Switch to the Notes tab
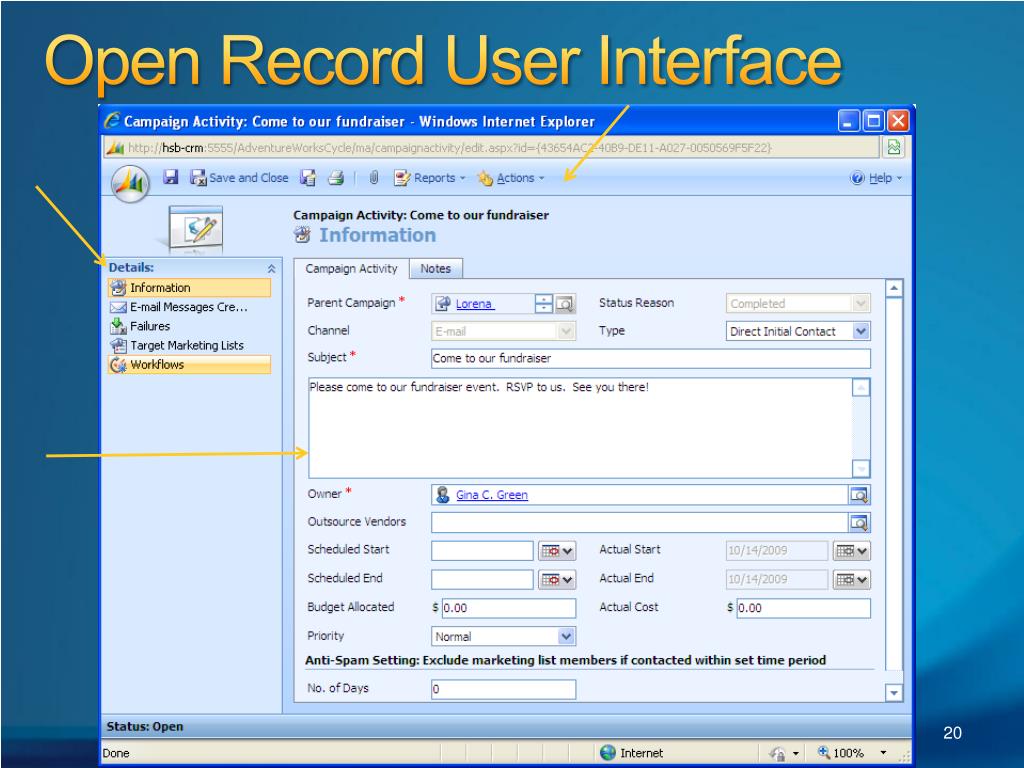 click(x=436, y=268)
